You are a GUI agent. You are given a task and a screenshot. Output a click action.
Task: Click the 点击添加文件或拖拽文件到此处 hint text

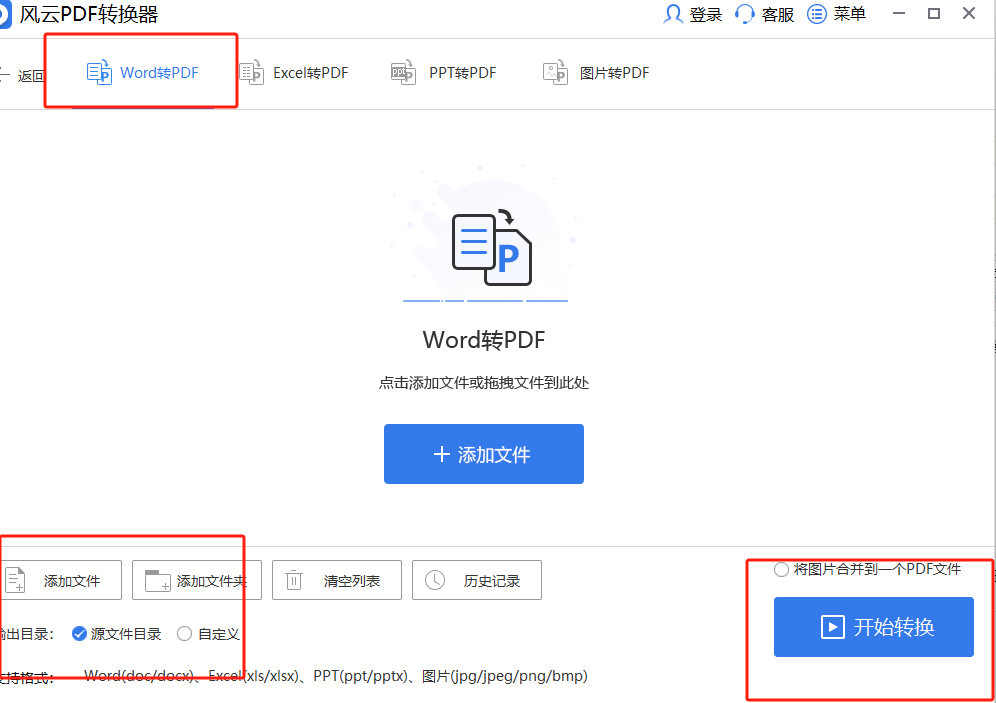(484, 383)
